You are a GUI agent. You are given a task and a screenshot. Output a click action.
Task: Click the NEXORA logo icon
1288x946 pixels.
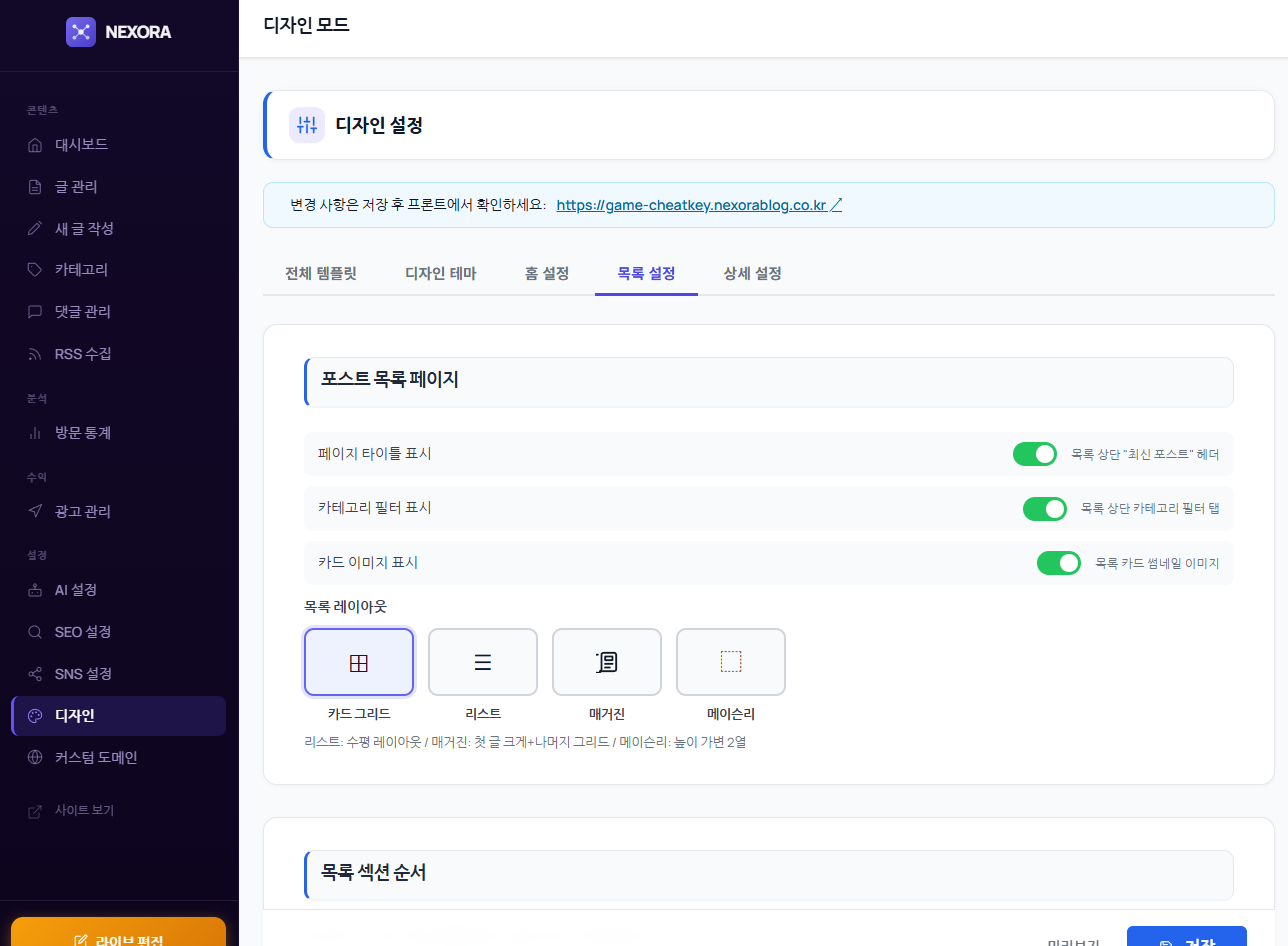coord(80,32)
